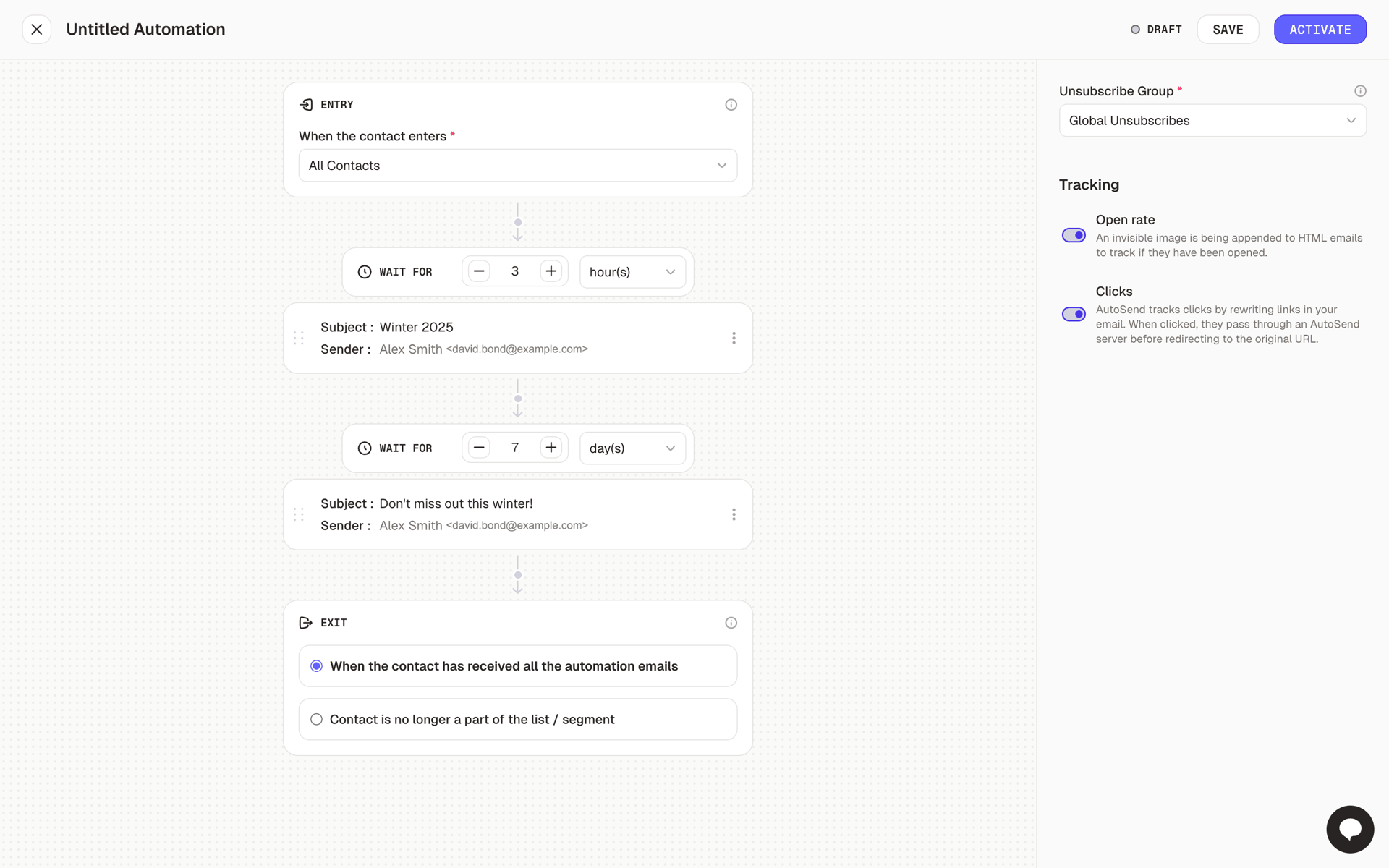Click the subject text Winter 2025
The width and height of the screenshot is (1389, 868).
(x=417, y=328)
